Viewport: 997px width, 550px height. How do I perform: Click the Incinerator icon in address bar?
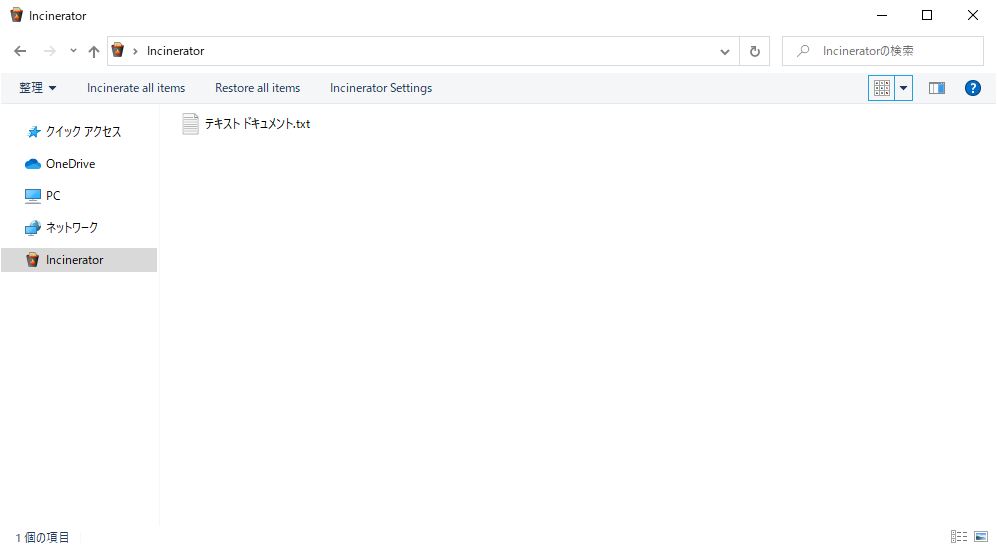(x=118, y=50)
